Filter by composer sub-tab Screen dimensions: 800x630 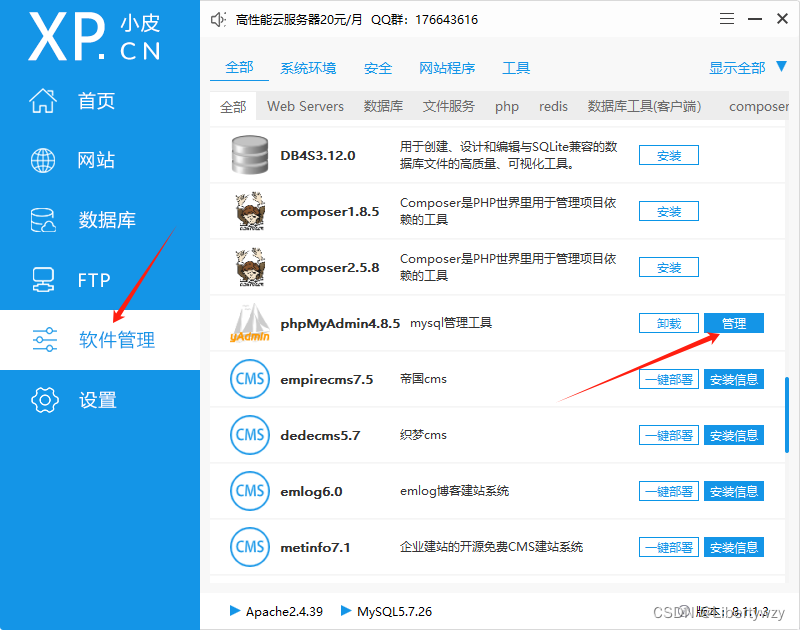(759, 107)
